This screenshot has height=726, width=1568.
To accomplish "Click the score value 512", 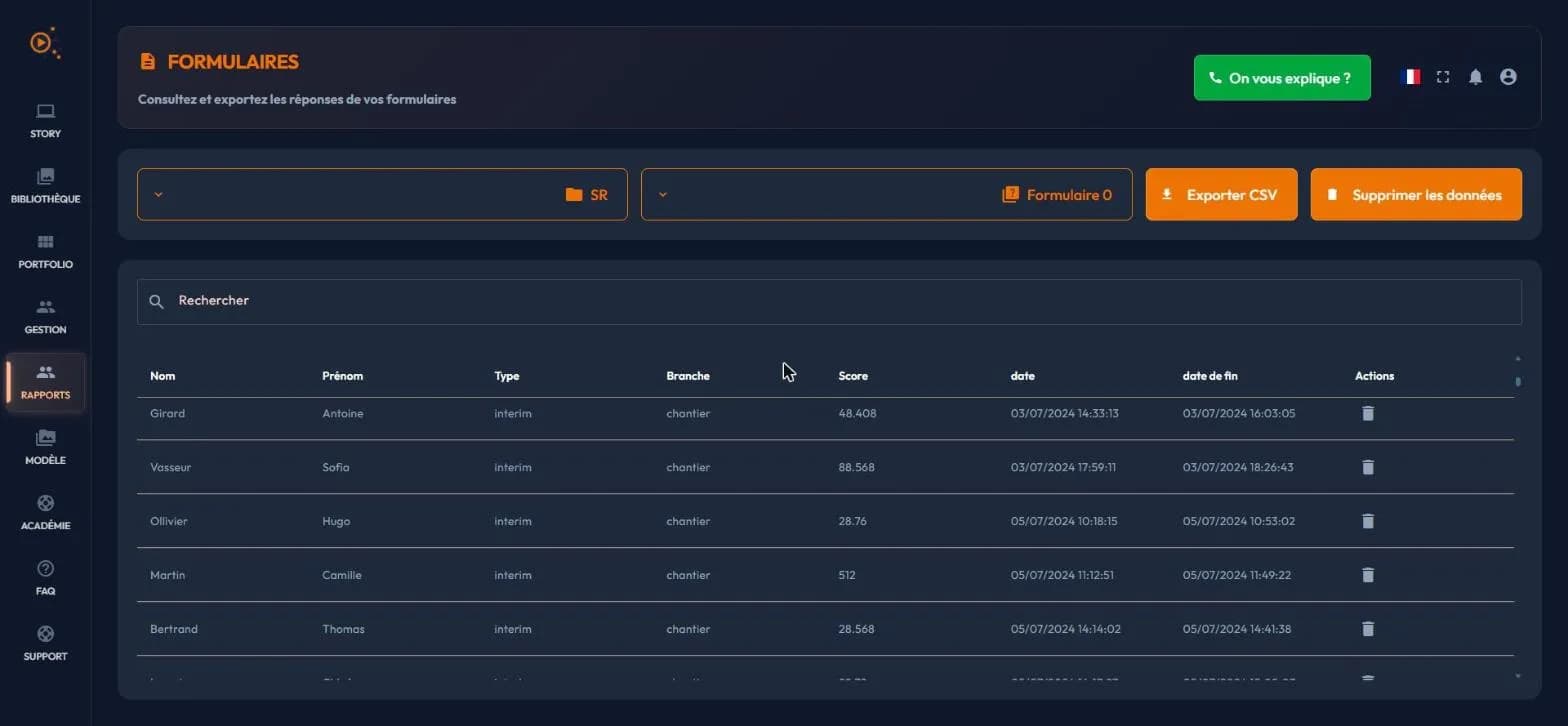I will (847, 575).
